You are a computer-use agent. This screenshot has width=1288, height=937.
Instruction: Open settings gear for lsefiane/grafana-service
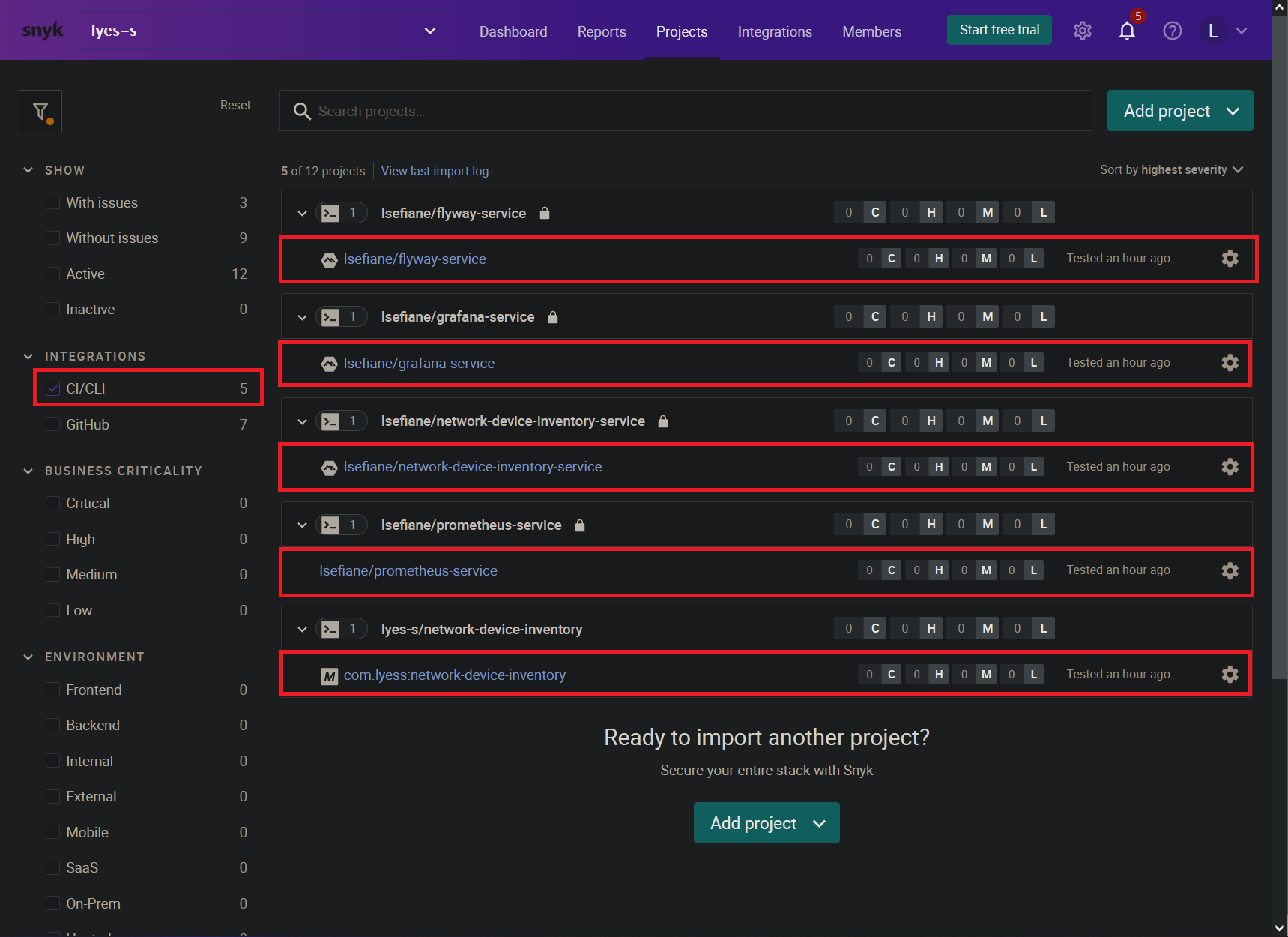tap(1230, 363)
